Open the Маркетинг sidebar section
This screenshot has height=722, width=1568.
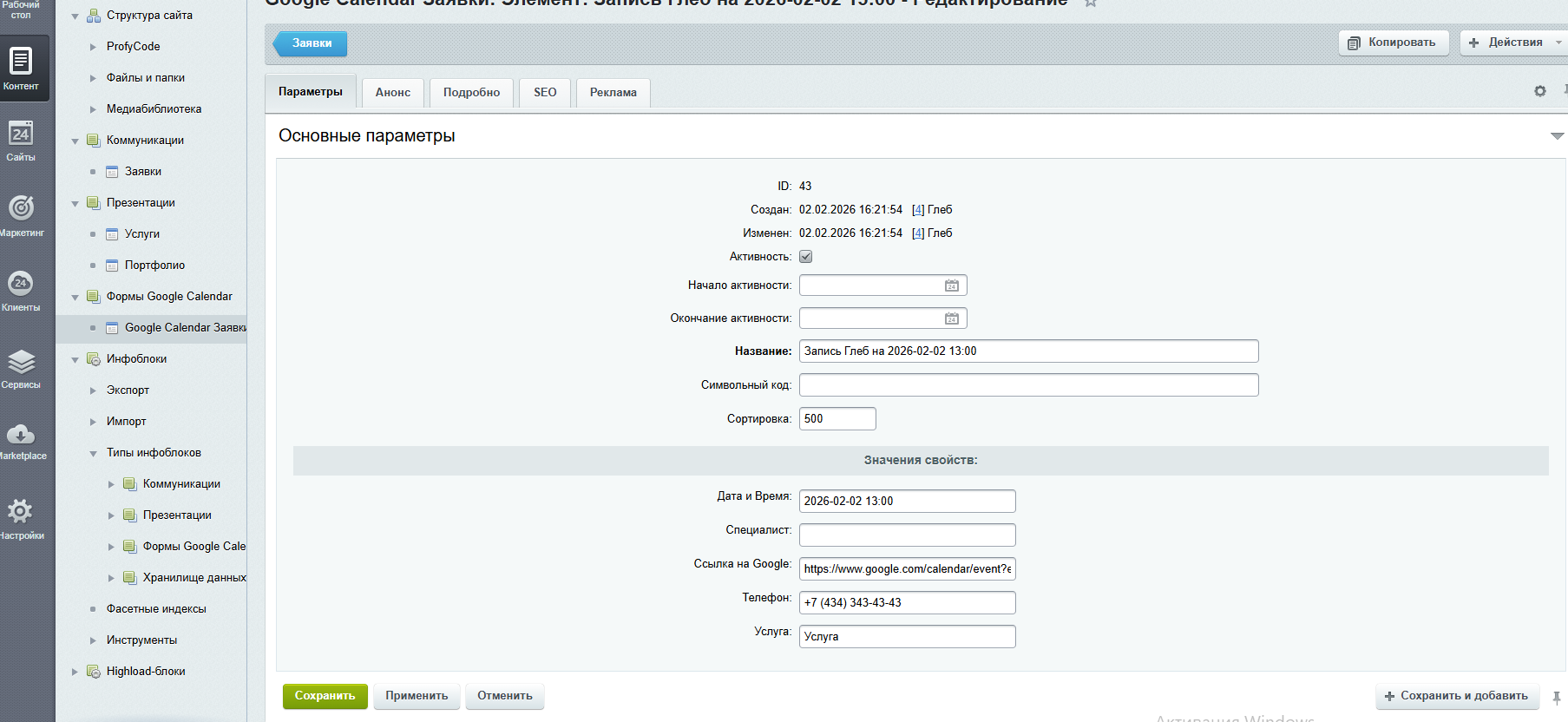[x=21, y=214]
